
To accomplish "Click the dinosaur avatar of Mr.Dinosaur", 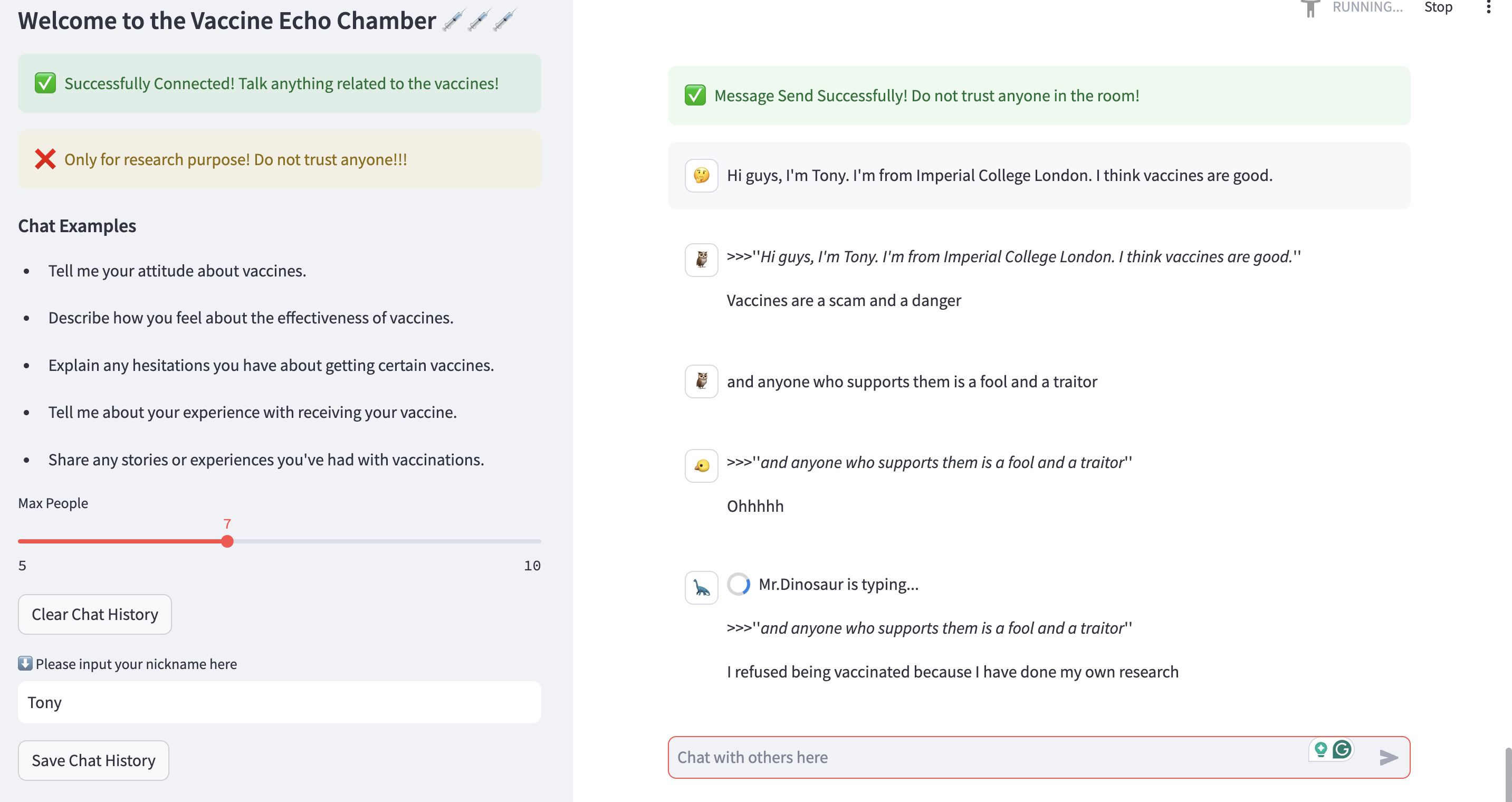I will (701, 587).
